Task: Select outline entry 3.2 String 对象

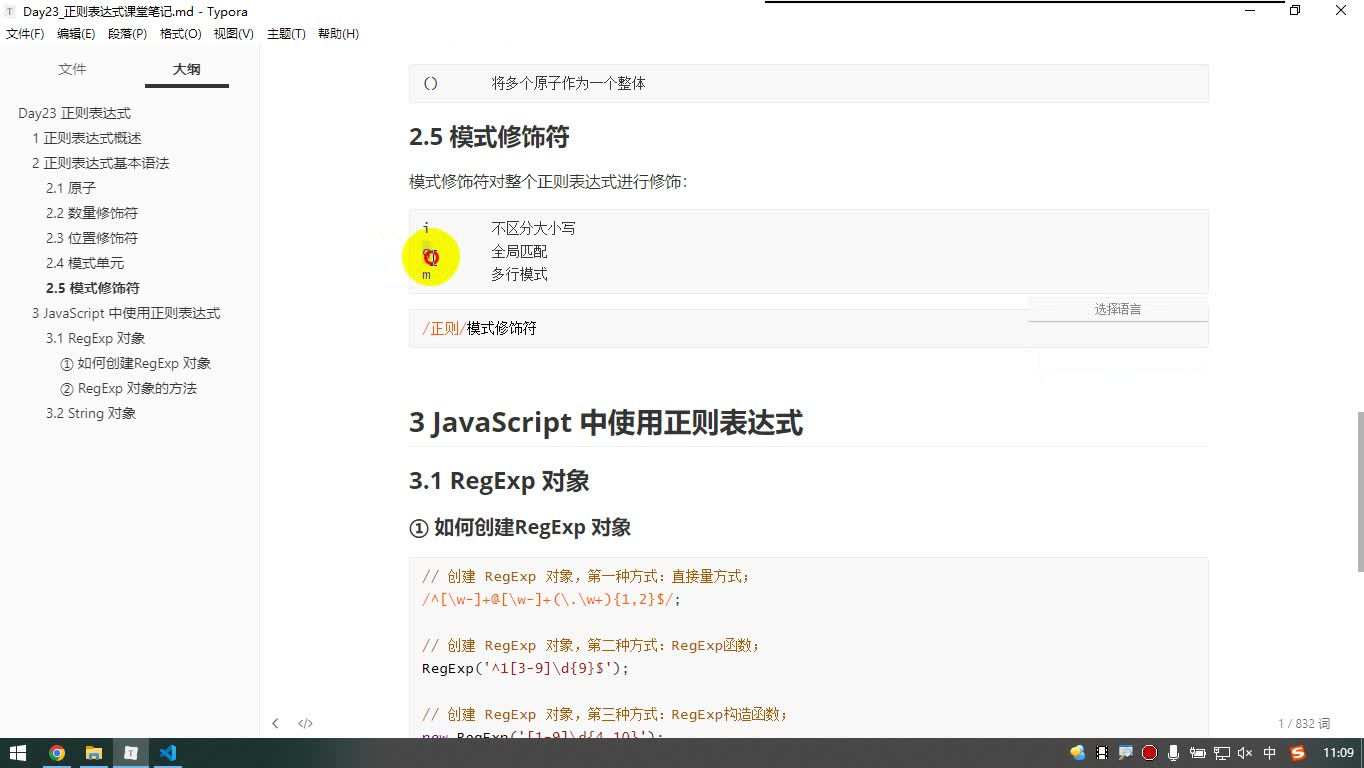Action: (x=91, y=413)
